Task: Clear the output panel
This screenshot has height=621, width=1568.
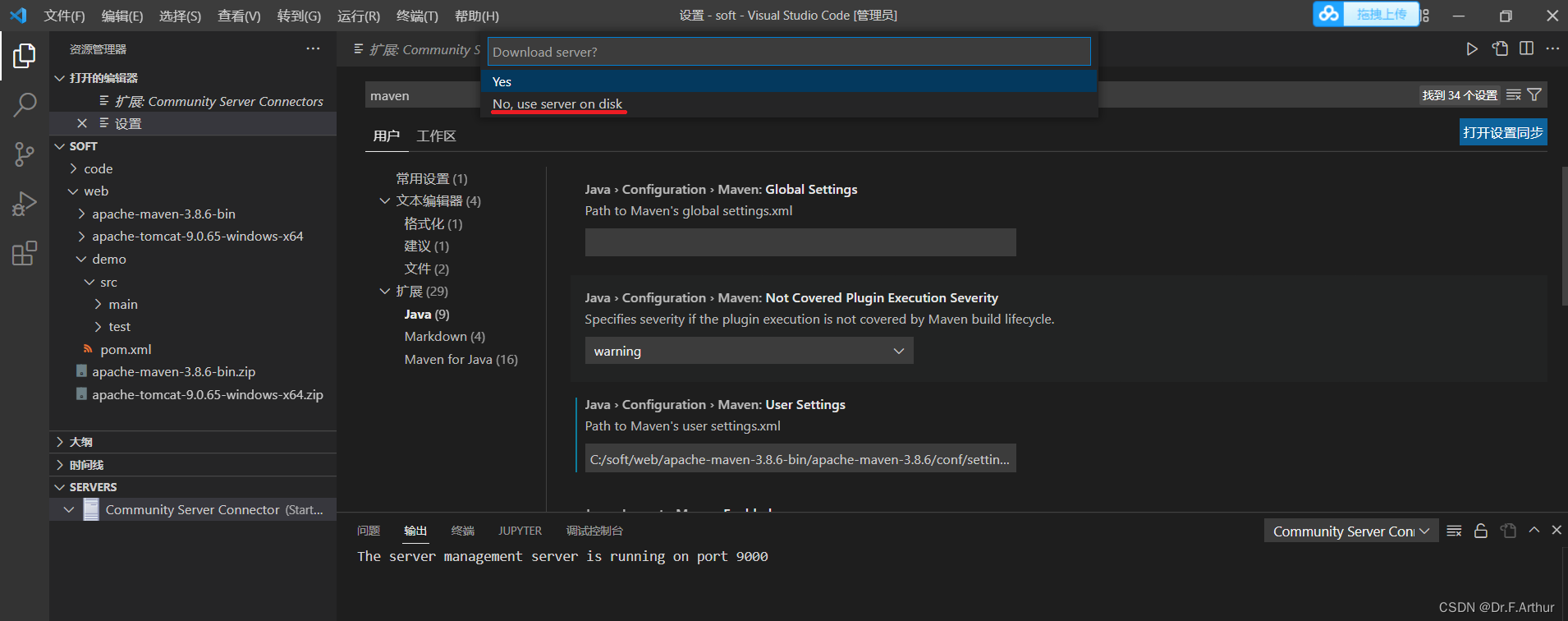Action: (1454, 531)
